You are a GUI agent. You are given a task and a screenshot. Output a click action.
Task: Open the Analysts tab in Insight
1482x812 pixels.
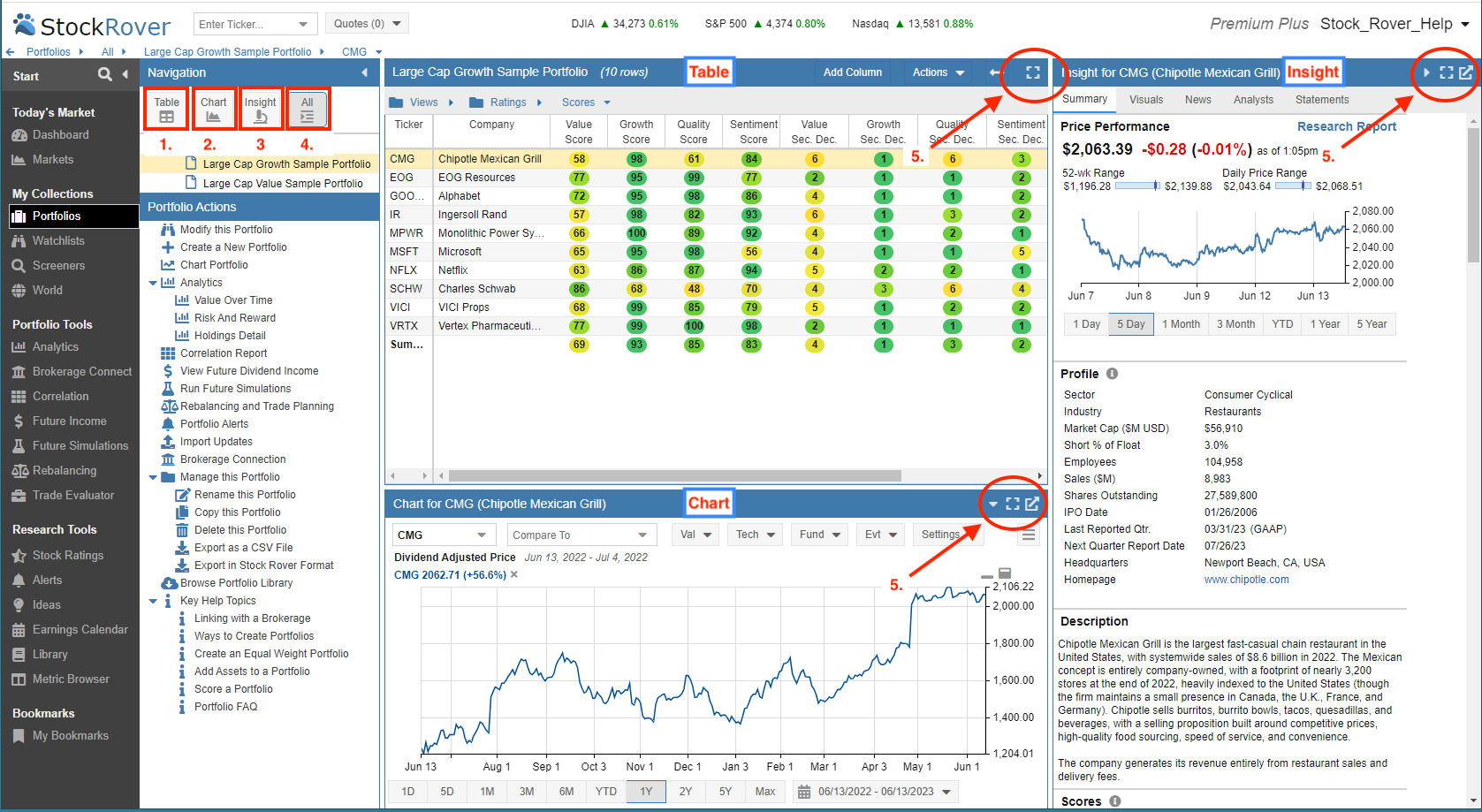point(1253,100)
